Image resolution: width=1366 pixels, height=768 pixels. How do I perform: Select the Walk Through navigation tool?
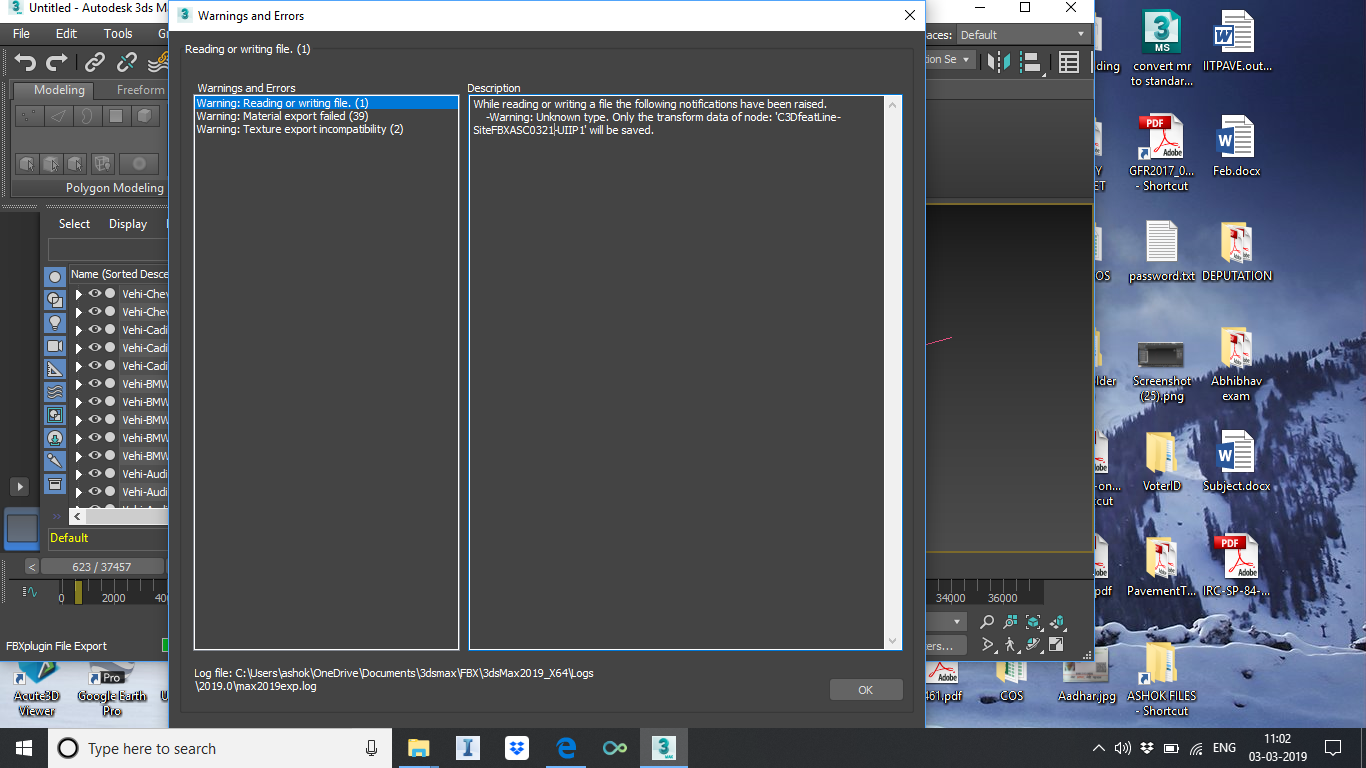(1011, 645)
